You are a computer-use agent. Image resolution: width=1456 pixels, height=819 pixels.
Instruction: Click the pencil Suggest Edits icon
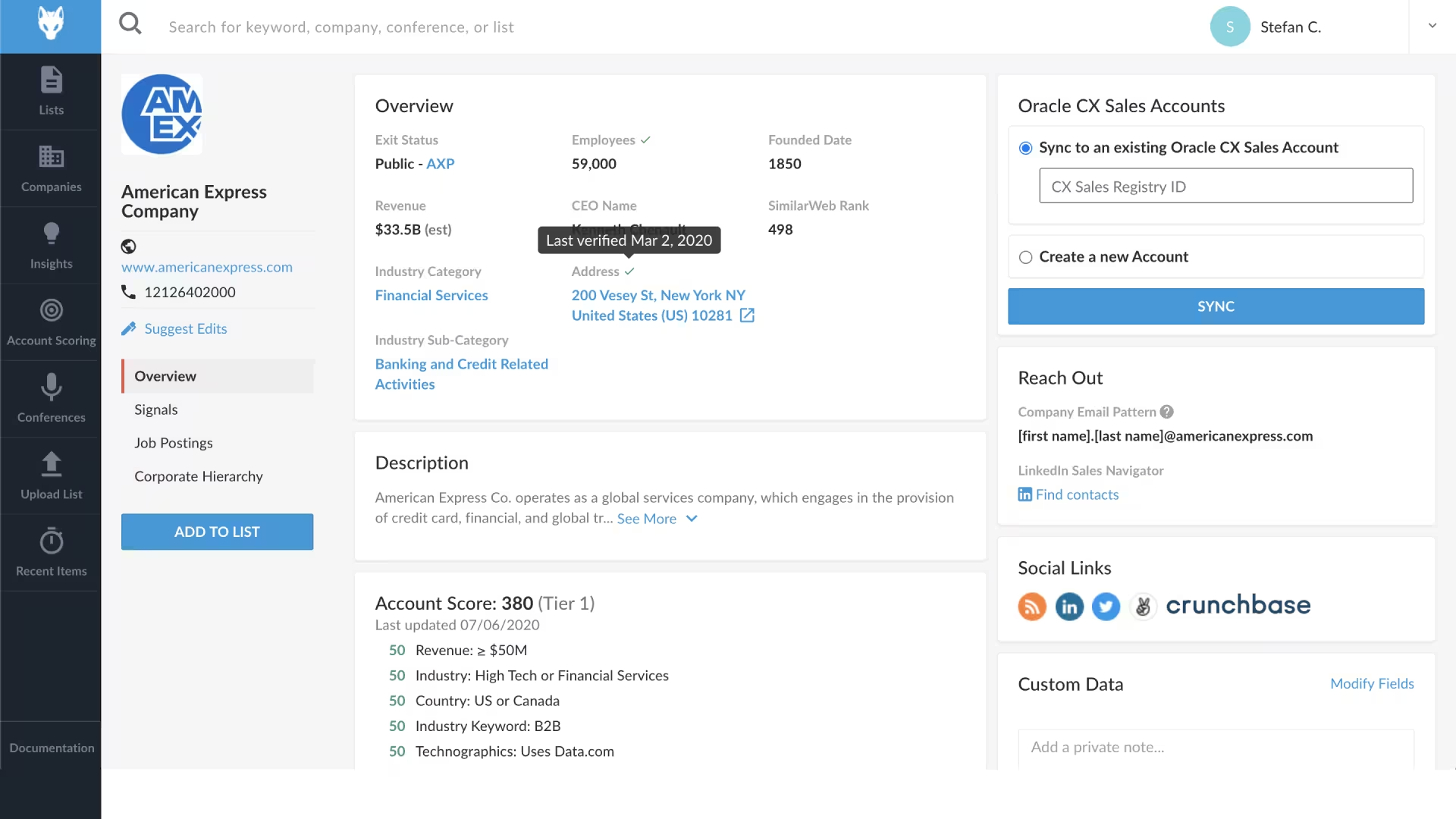coord(129,328)
